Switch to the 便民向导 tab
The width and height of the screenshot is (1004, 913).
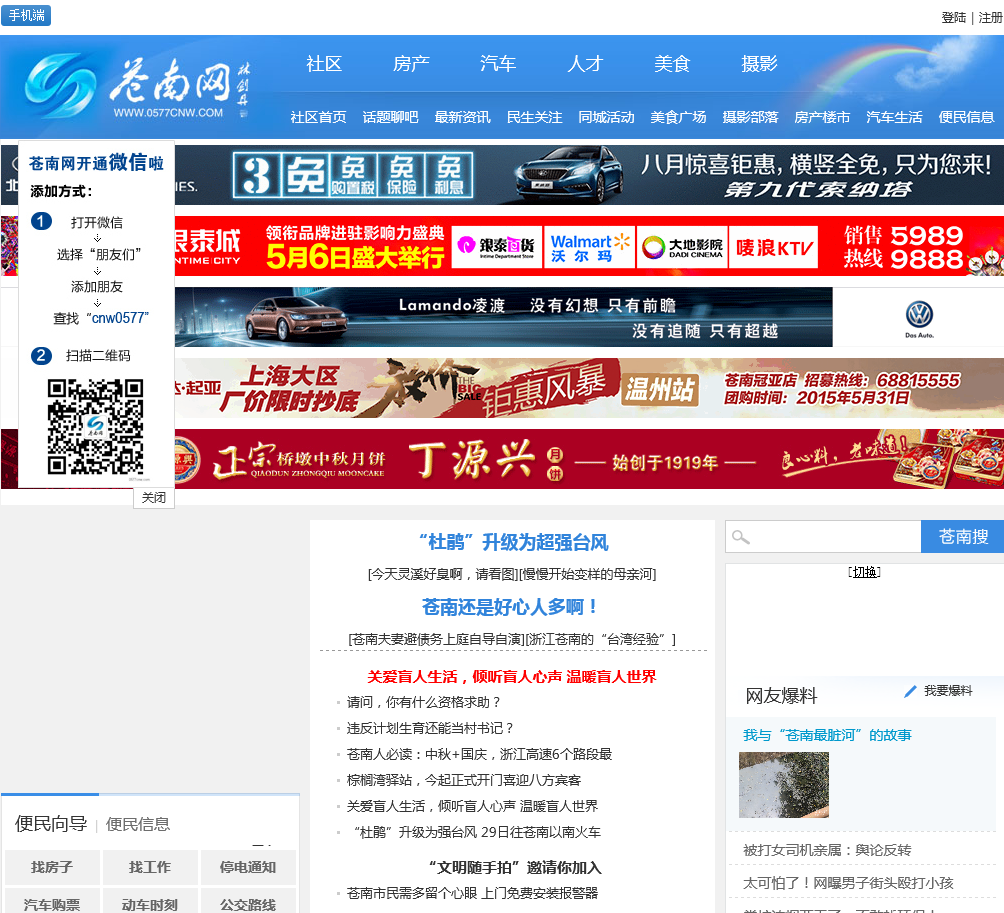pos(51,823)
